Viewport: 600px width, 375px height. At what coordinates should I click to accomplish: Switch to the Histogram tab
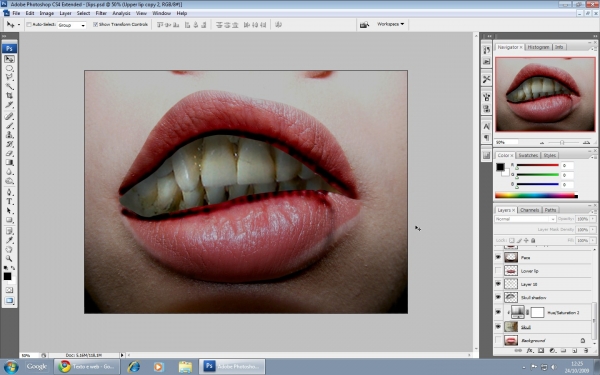click(538, 47)
